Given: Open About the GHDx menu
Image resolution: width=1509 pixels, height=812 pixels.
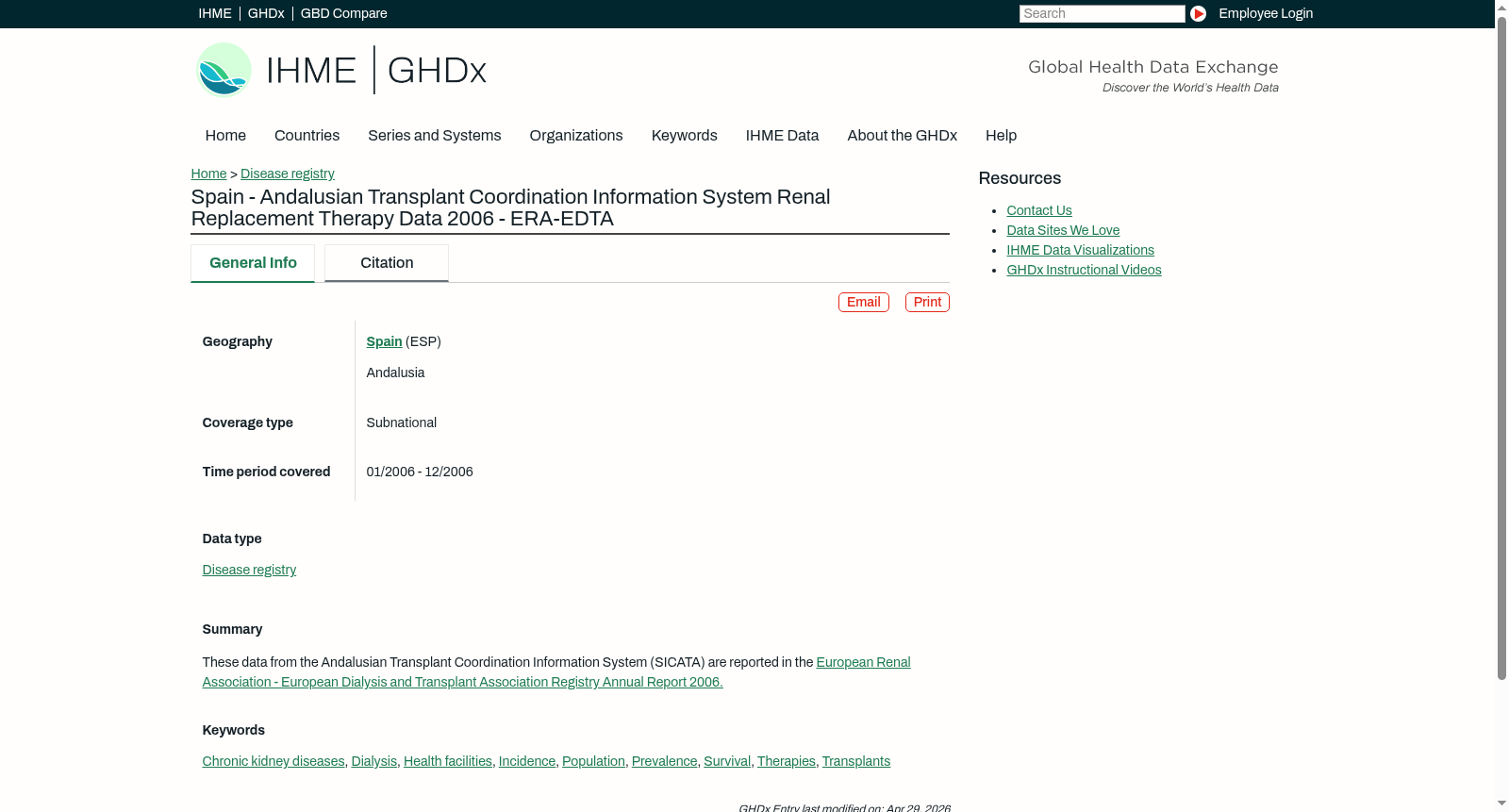Looking at the screenshot, I should (x=902, y=136).
